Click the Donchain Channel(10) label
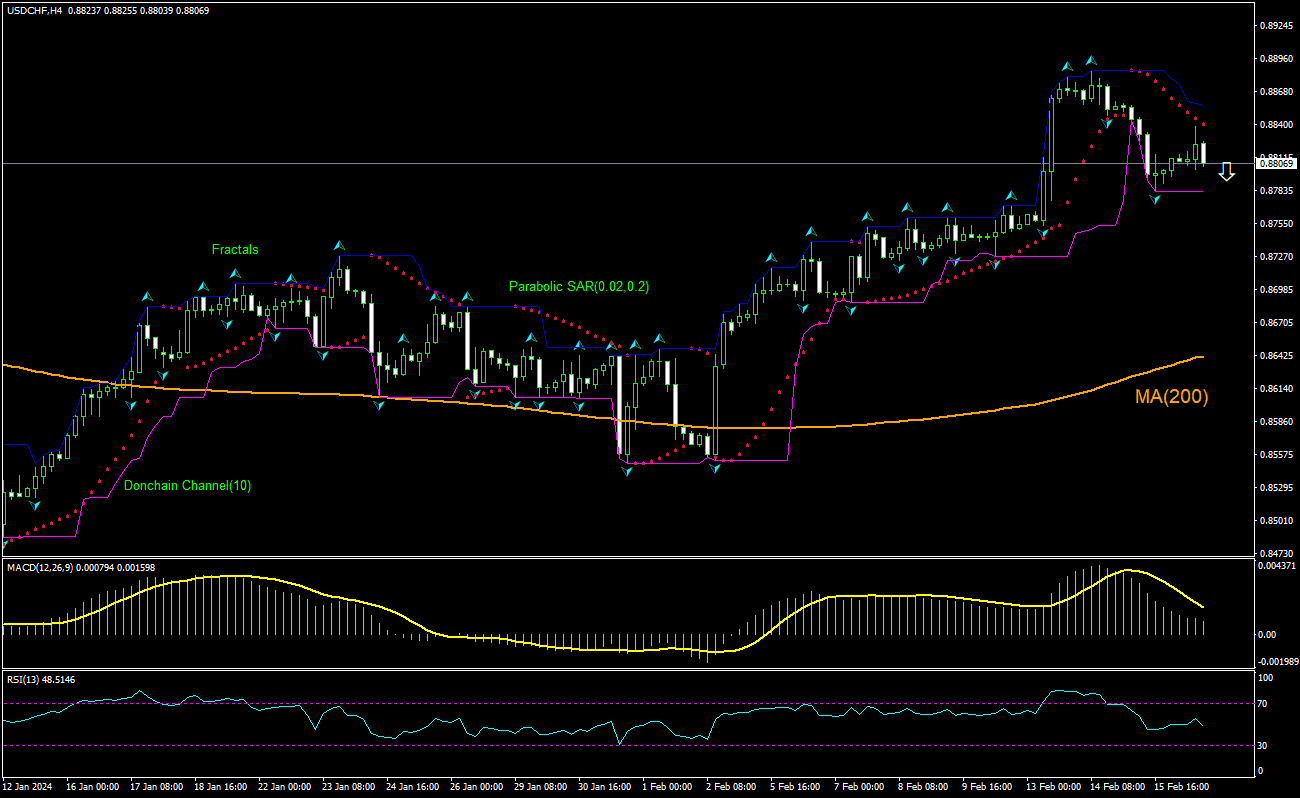 click(x=187, y=486)
